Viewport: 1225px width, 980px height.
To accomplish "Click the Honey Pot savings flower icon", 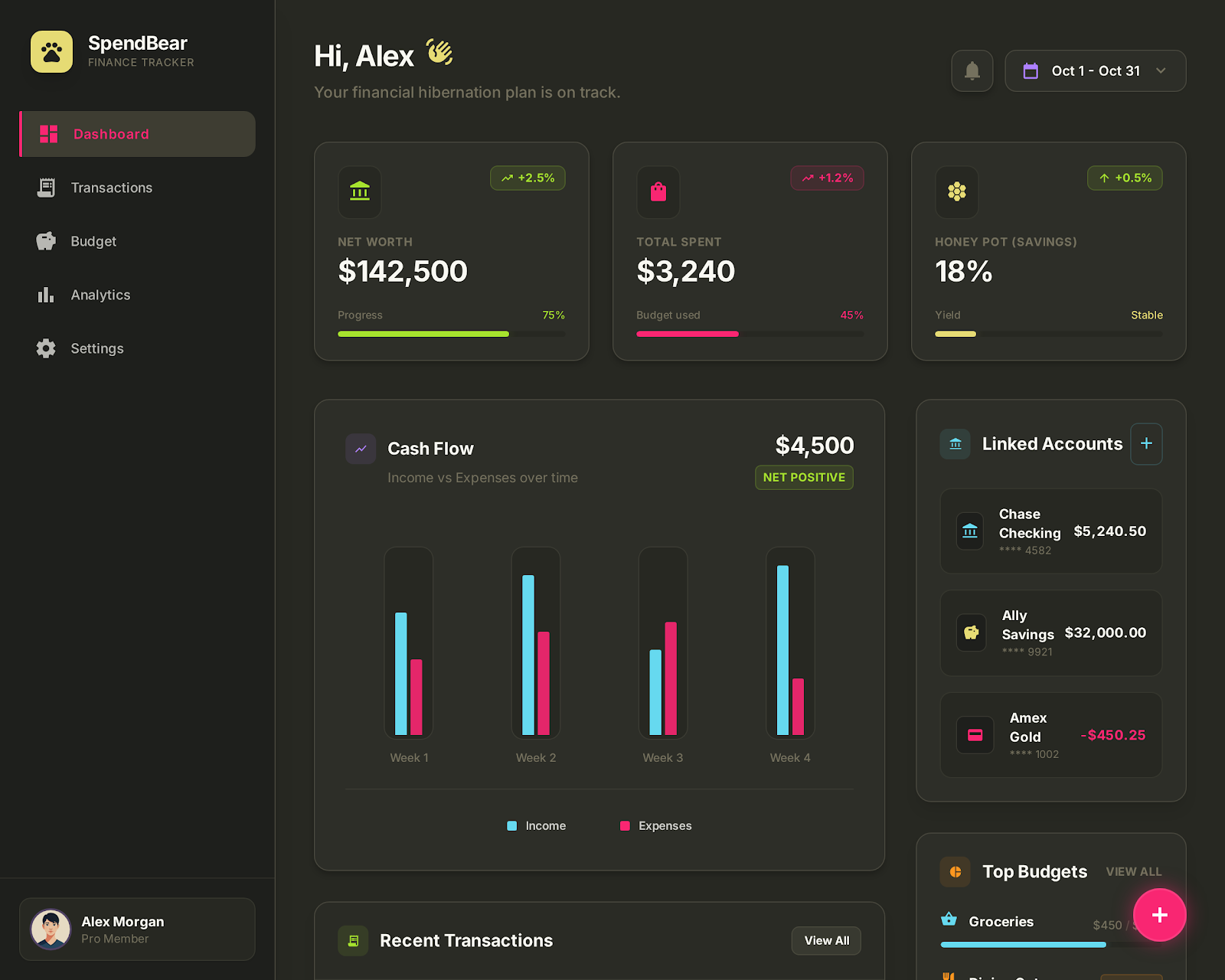I will [x=957, y=191].
